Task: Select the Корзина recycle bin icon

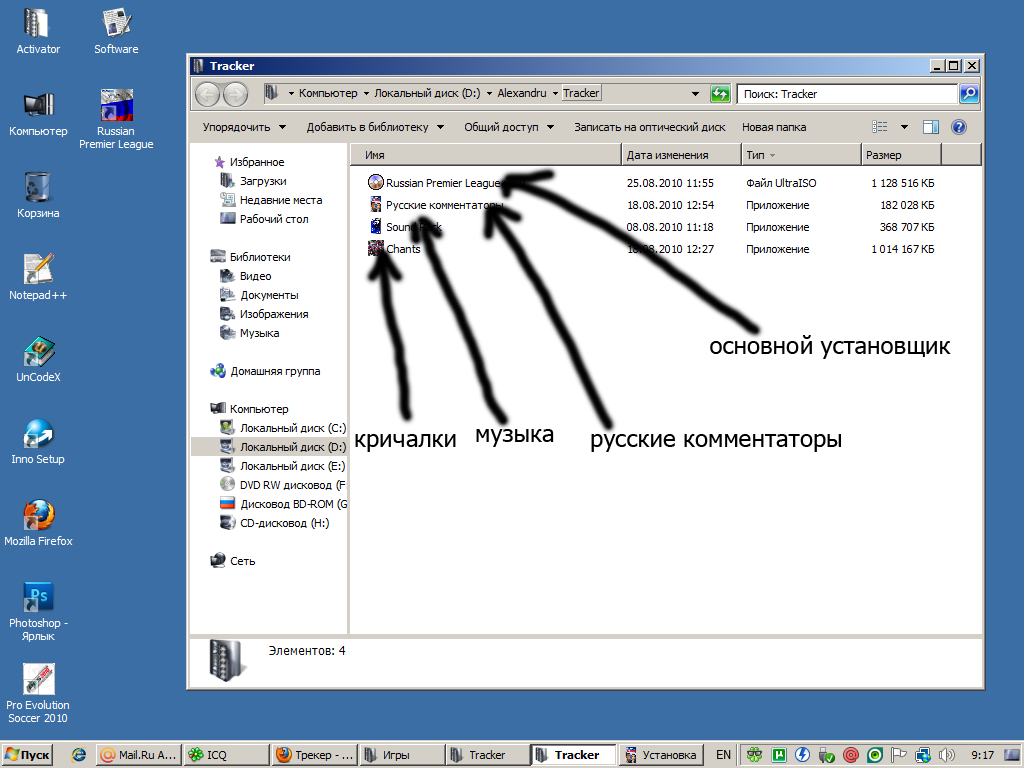Action: [x=38, y=195]
